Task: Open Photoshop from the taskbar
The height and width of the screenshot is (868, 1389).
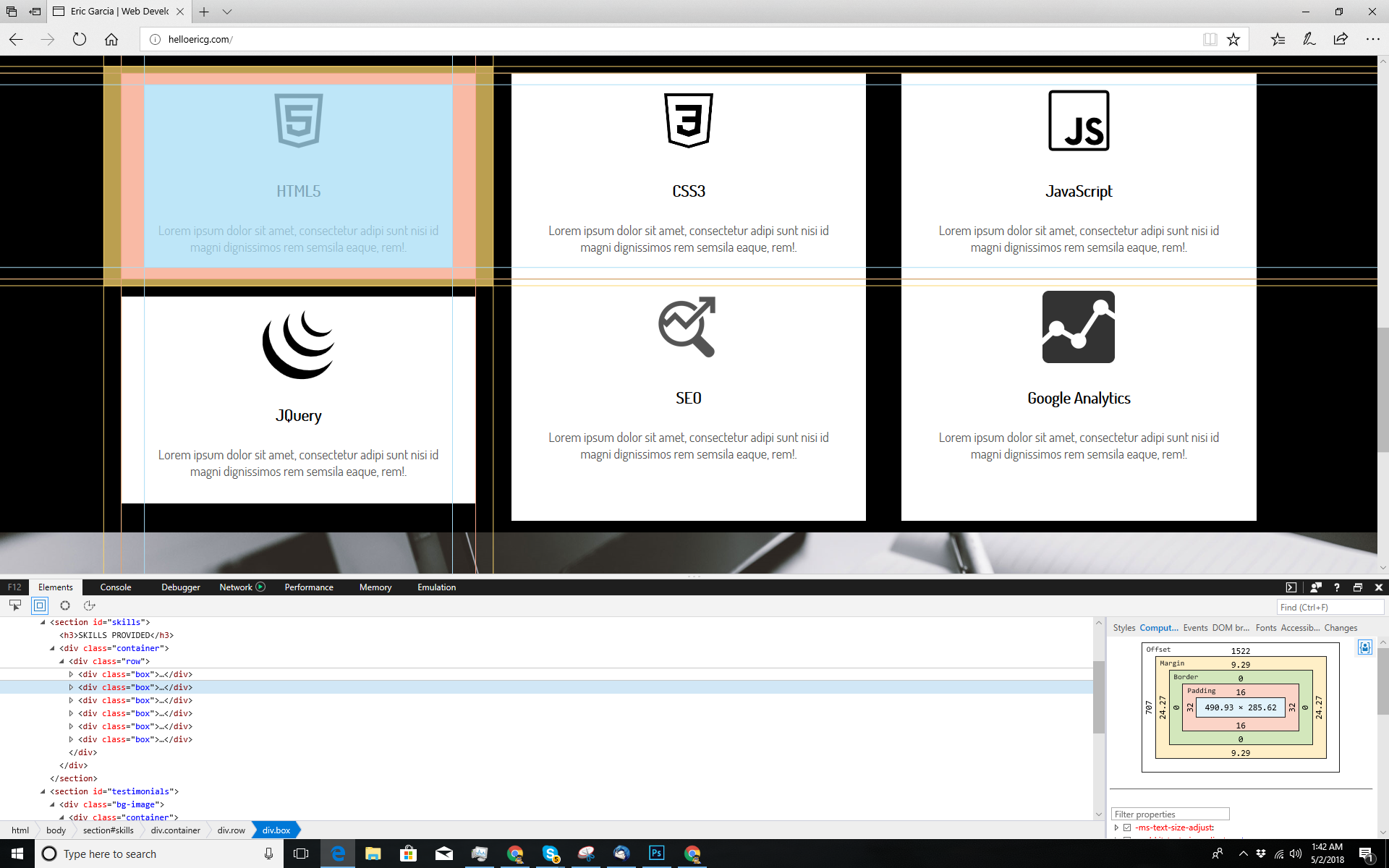Action: (656, 854)
